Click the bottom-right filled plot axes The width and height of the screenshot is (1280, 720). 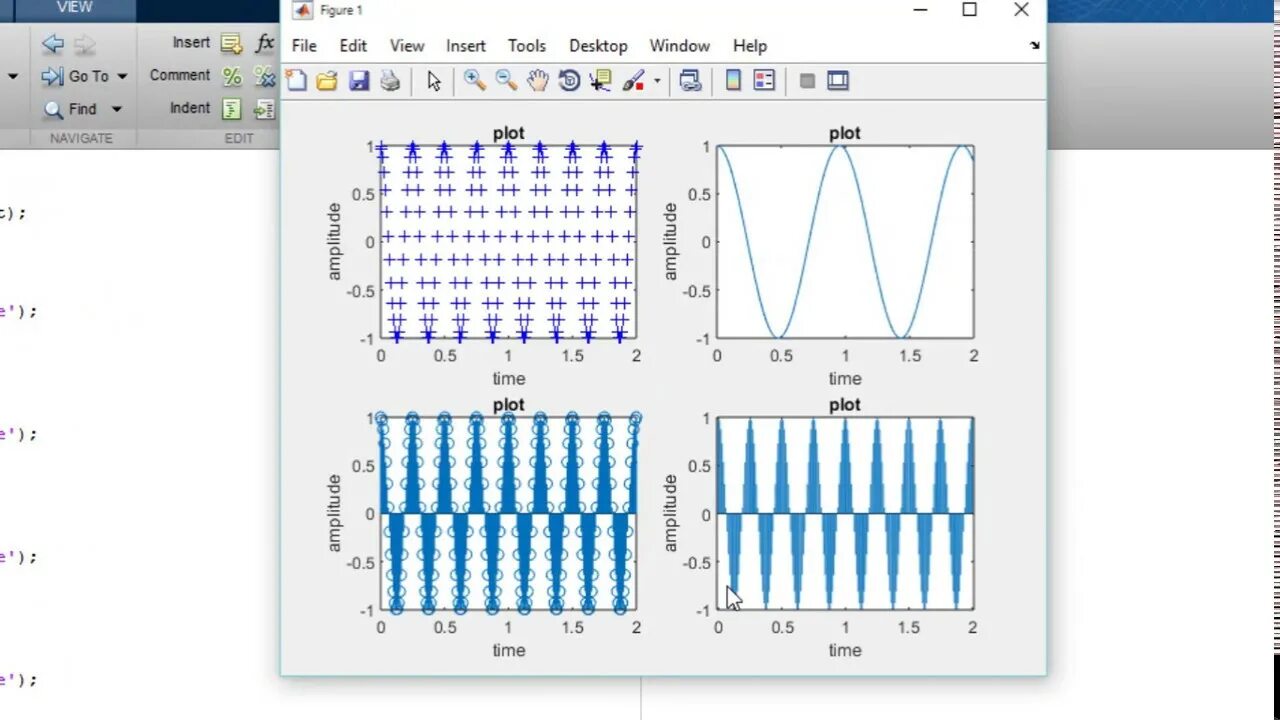(x=845, y=514)
